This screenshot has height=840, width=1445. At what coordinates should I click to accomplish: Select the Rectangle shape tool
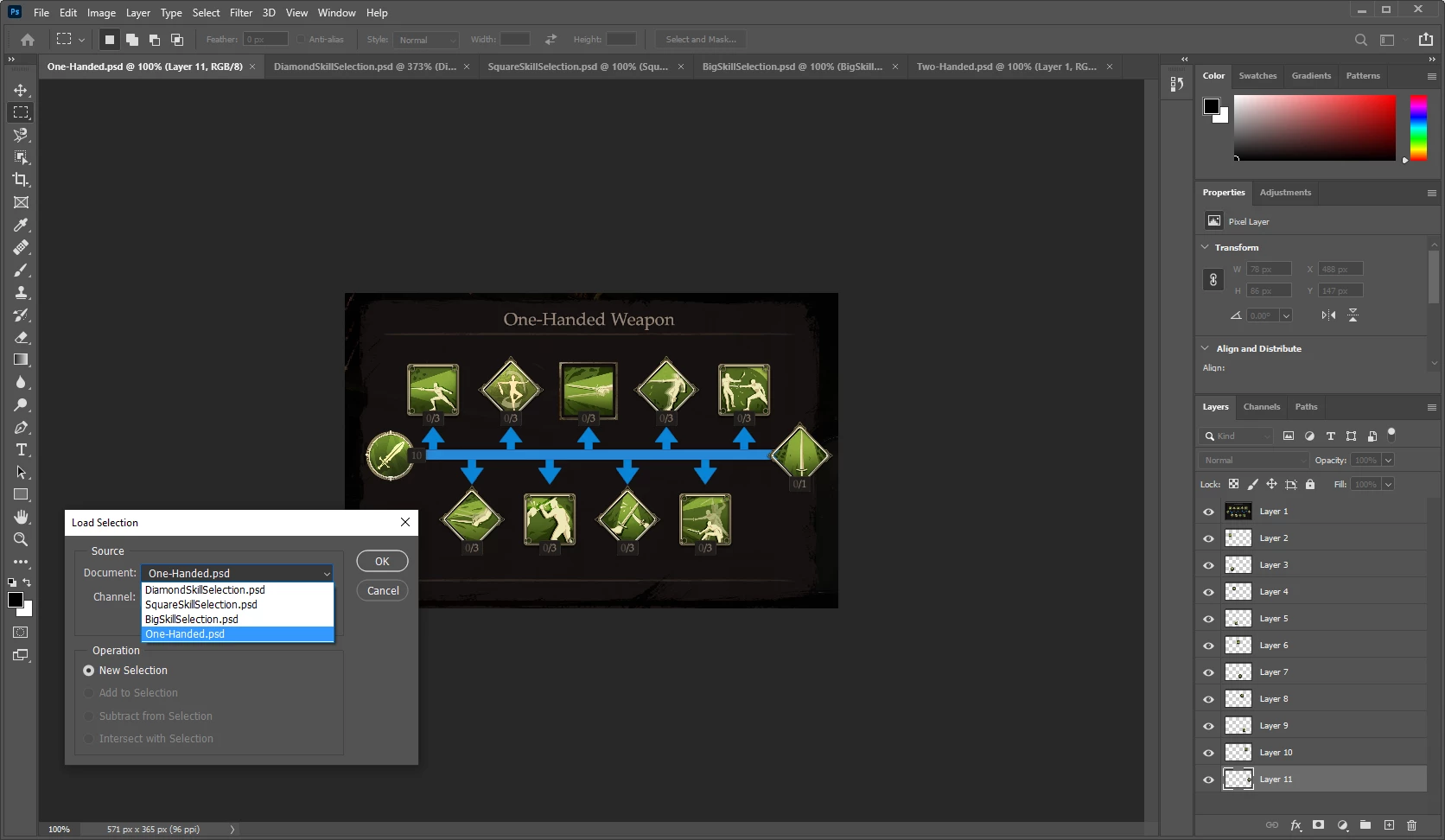click(21, 494)
